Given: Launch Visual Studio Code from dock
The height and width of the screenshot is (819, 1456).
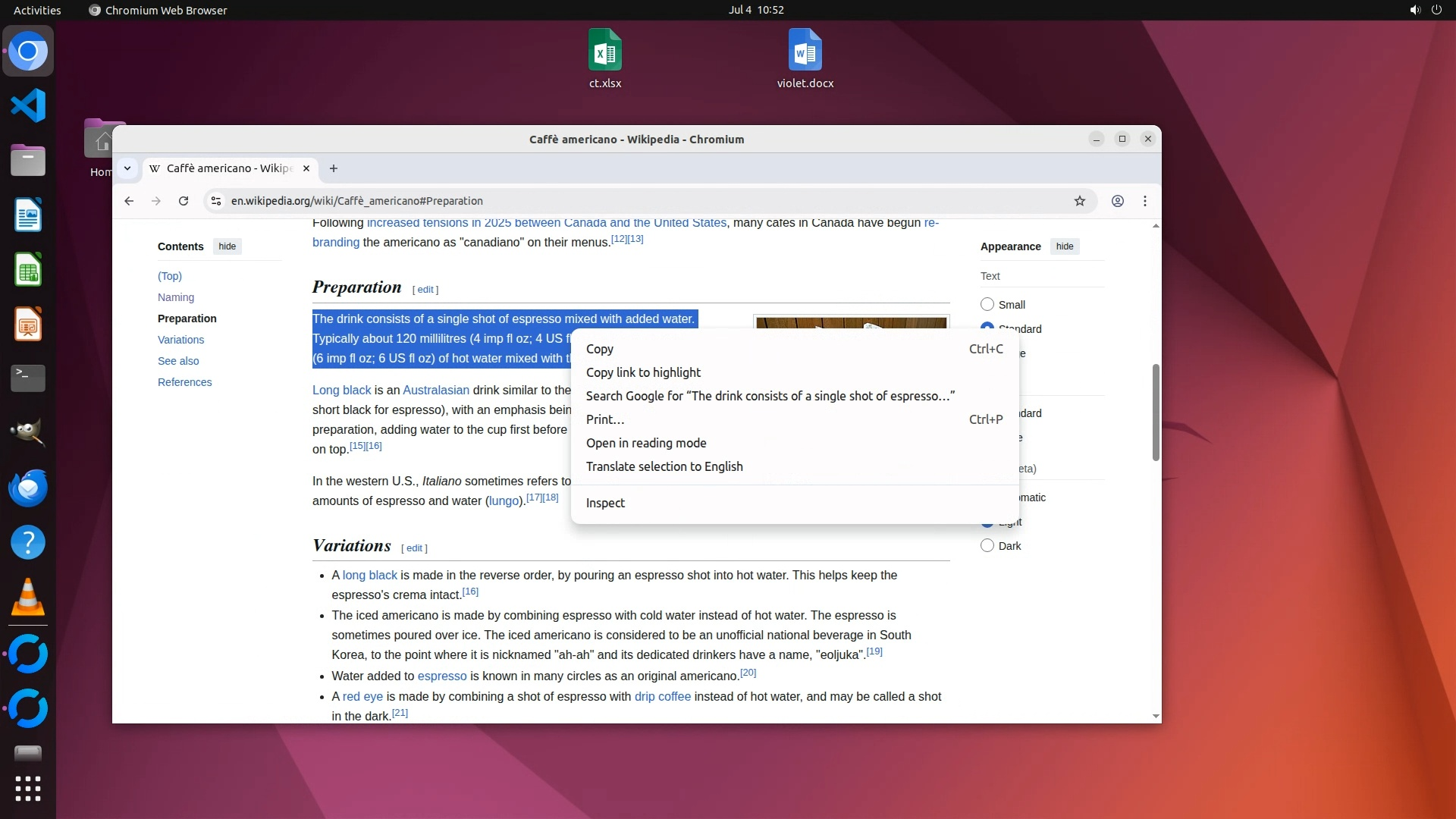Looking at the screenshot, I should pyautogui.click(x=28, y=105).
